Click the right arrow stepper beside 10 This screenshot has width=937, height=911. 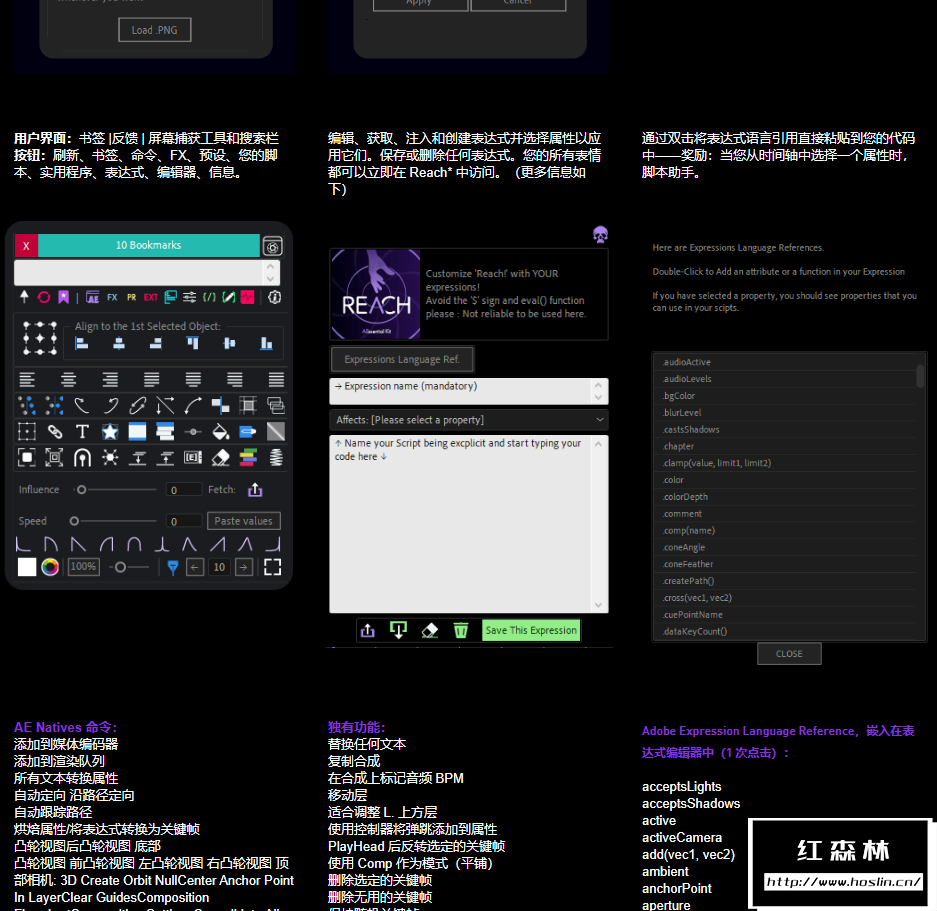coord(244,567)
